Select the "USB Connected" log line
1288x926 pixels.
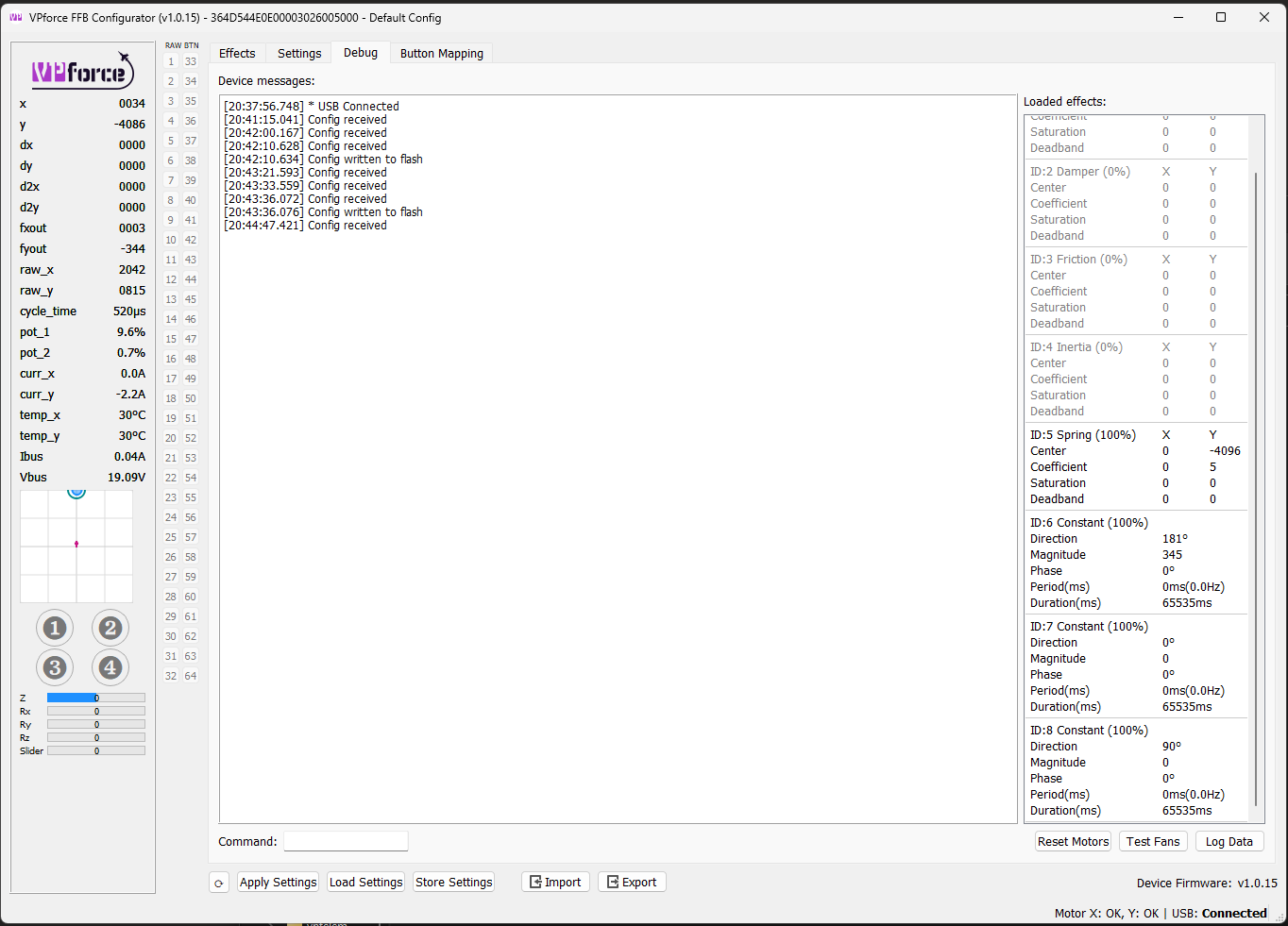point(312,107)
